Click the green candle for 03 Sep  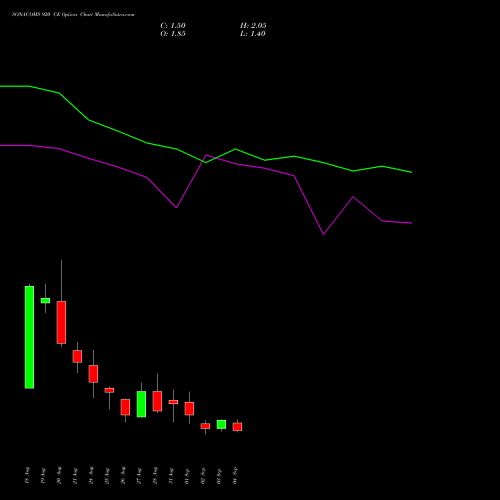click(x=221, y=424)
